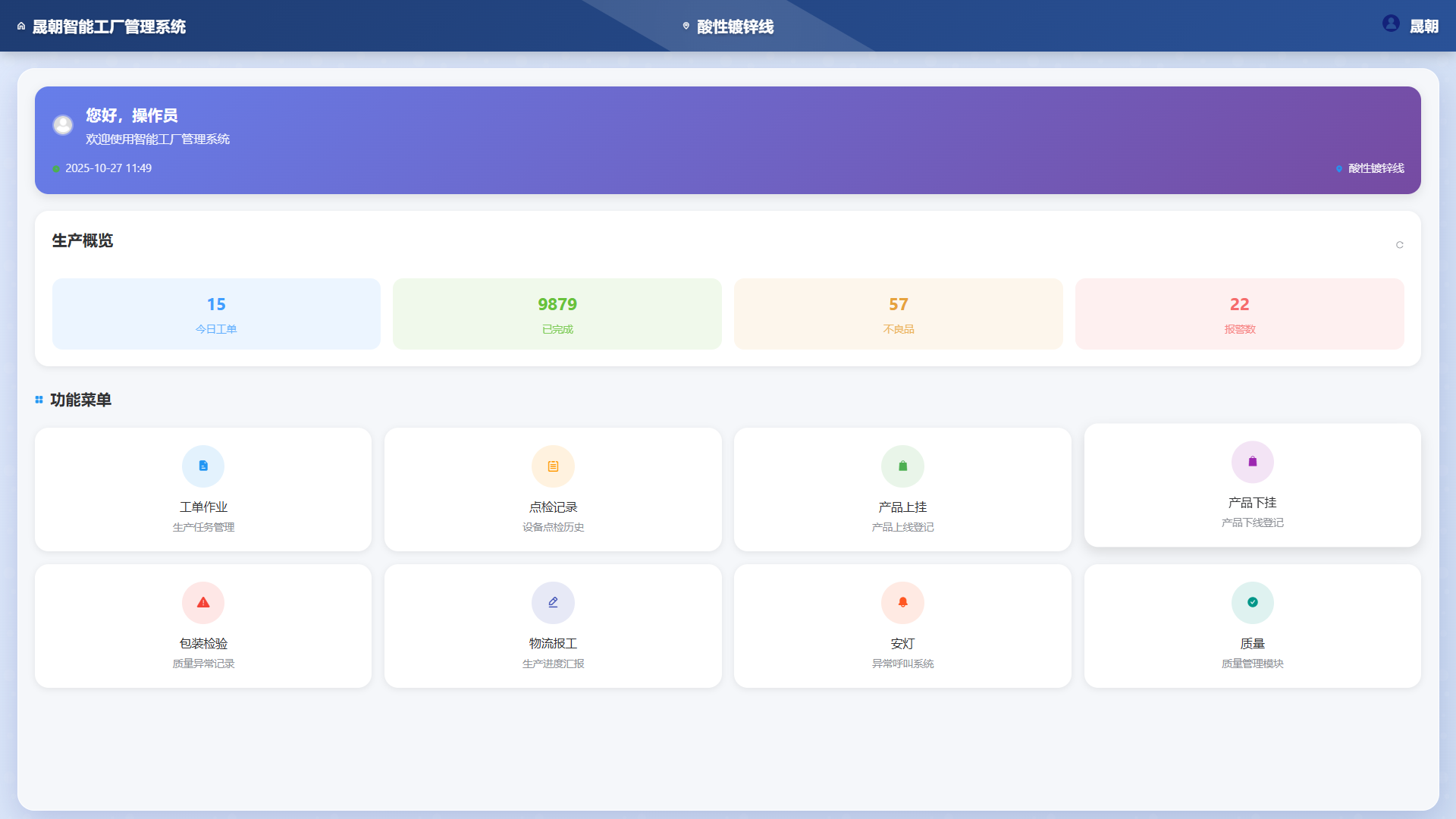The image size is (1456, 819).
Task: Click the home icon in header
Action: pos(21,27)
